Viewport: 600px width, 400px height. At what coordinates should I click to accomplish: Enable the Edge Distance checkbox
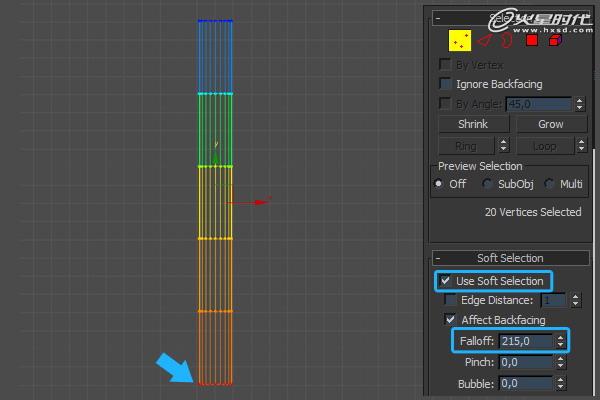pos(450,300)
